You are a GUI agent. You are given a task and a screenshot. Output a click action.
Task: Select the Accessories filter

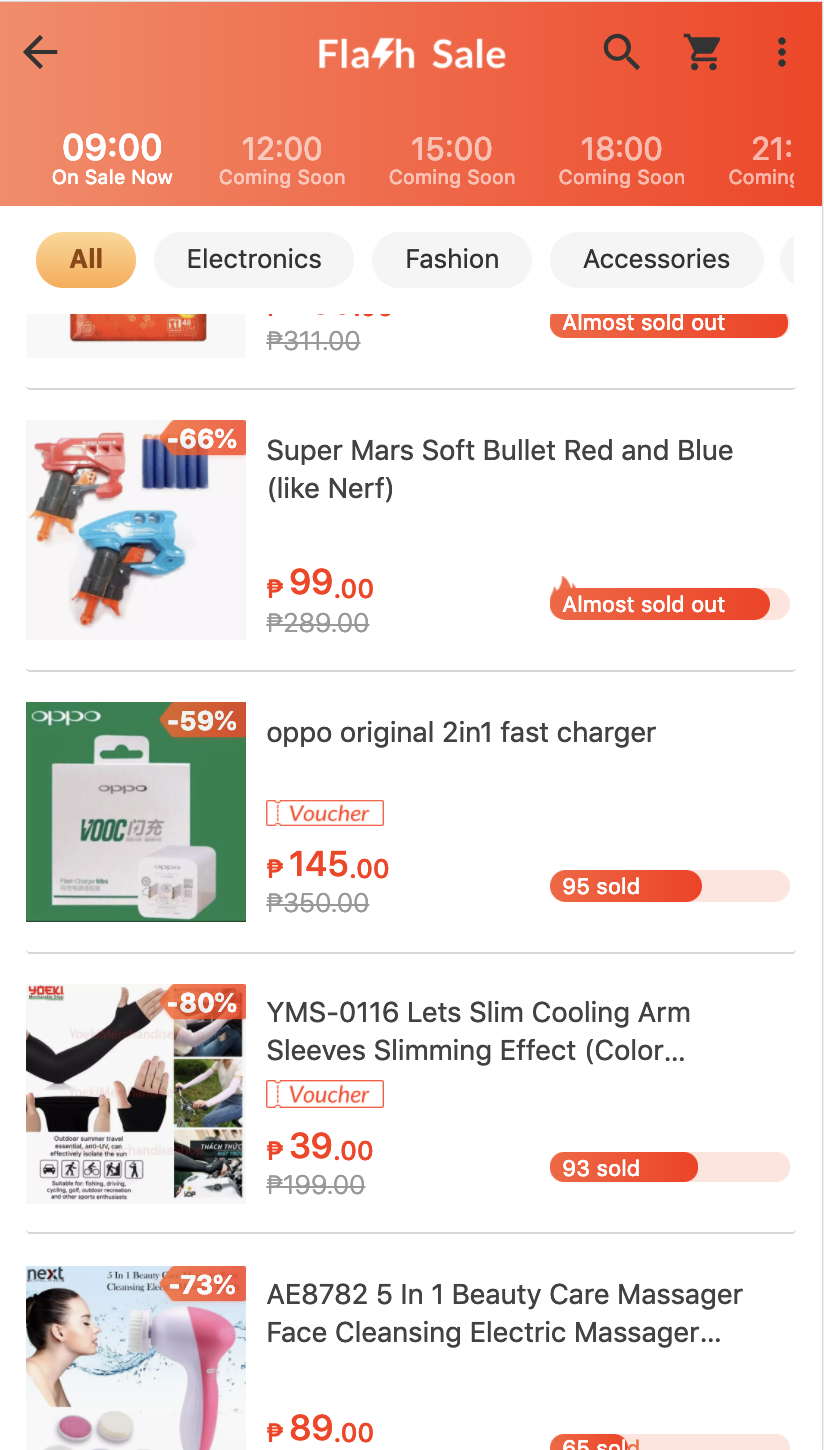pos(656,259)
